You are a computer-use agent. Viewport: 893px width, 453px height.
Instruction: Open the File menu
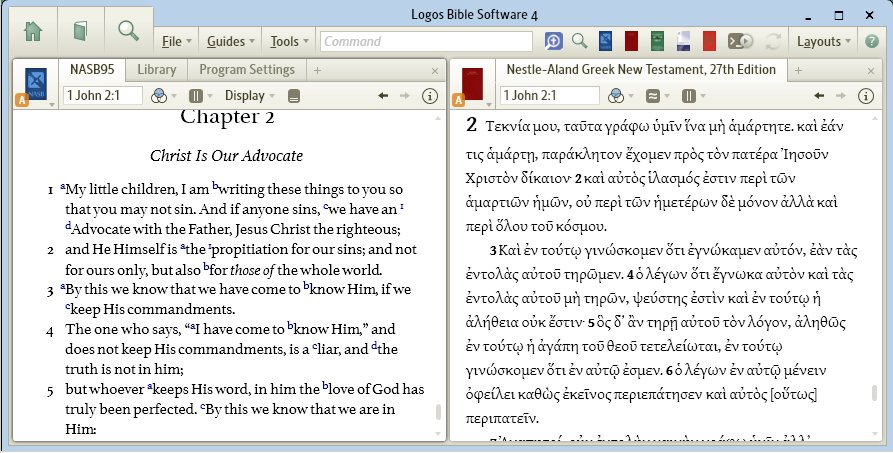click(x=177, y=42)
